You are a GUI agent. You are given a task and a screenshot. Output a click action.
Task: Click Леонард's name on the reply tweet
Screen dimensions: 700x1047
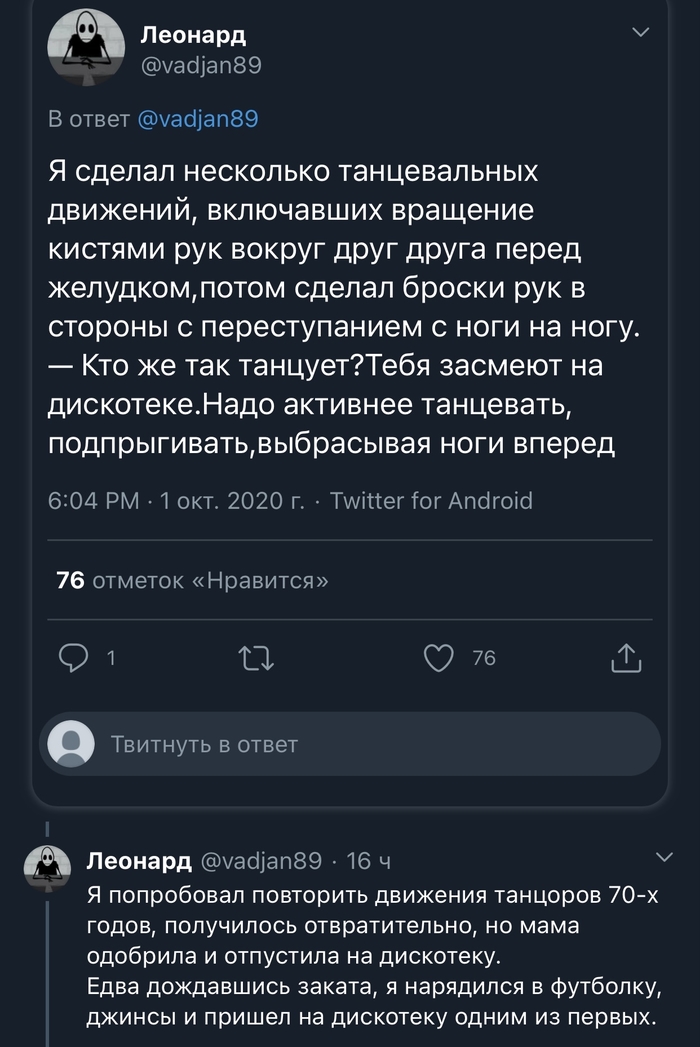(x=140, y=860)
